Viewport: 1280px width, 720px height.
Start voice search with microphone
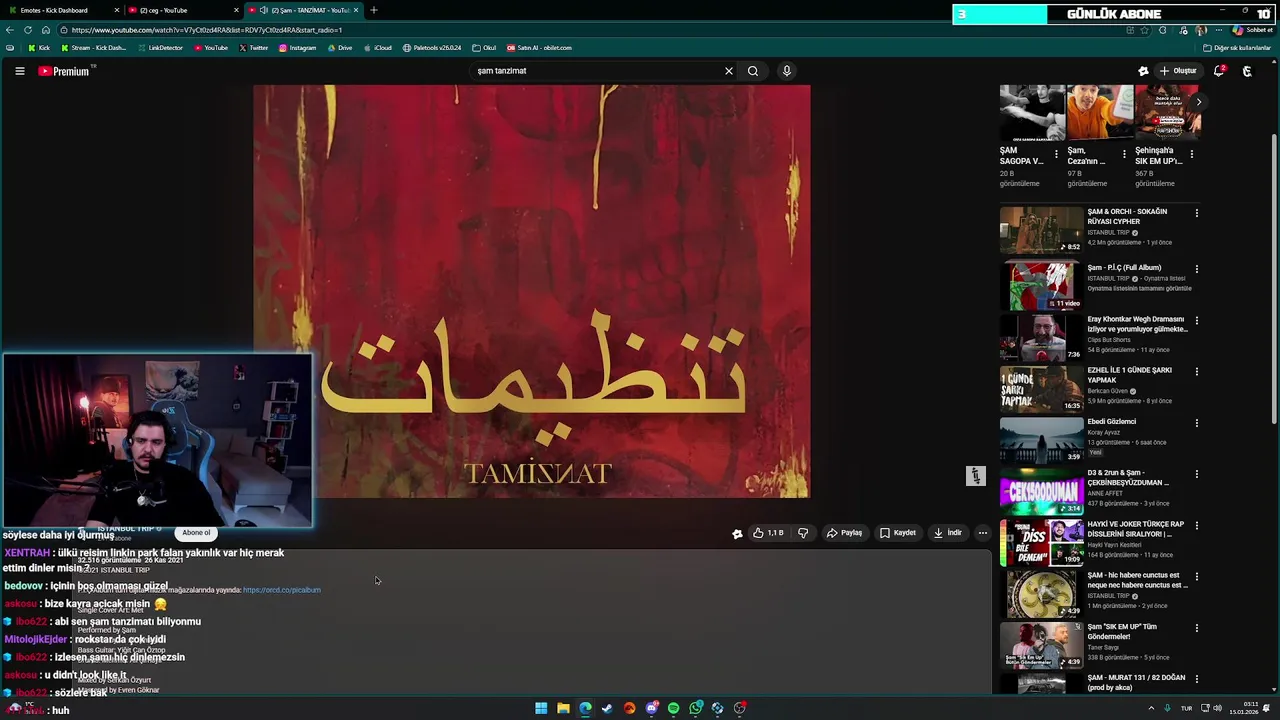click(x=787, y=71)
